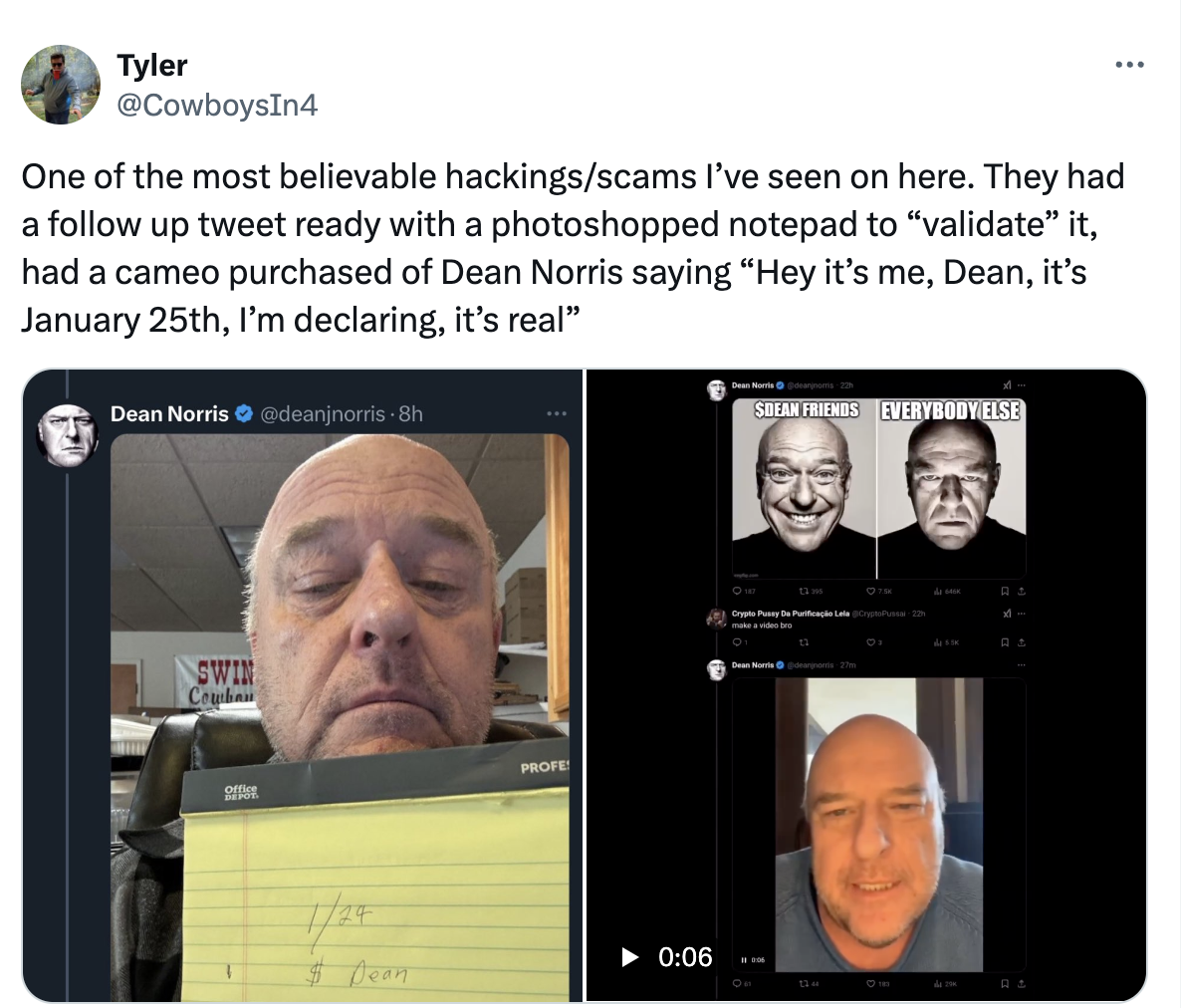The width and height of the screenshot is (1181, 1008).
Task: Open the three-dot menu on Tyler's tweet
Action: point(1130,66)
